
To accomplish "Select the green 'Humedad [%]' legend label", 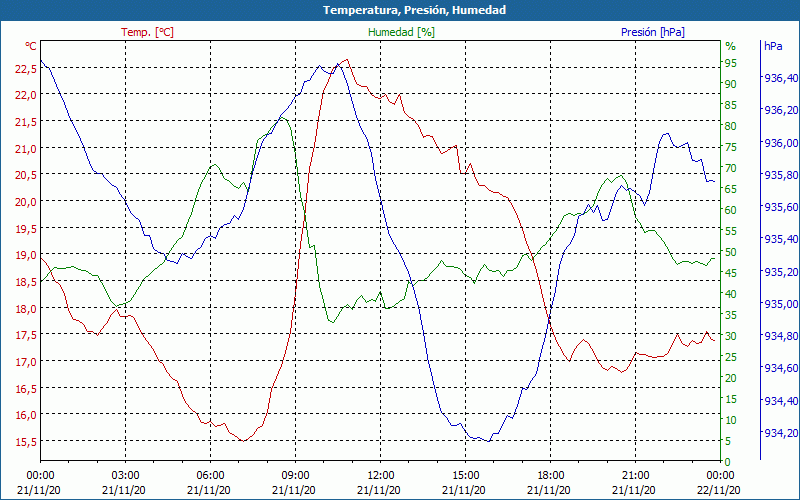I will click(401, 32).
